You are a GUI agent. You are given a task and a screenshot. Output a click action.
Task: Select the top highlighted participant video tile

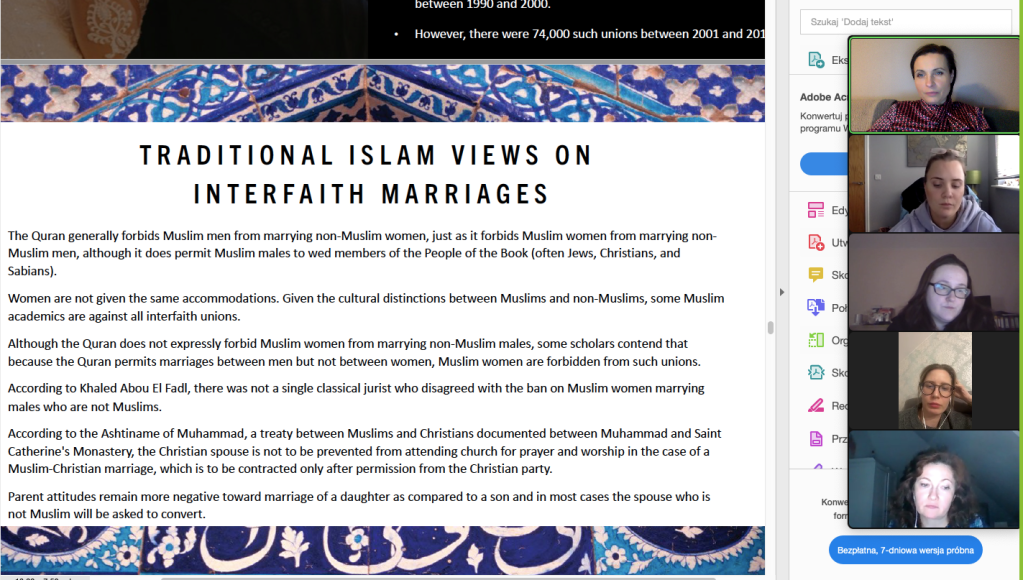tap(934, 85)
